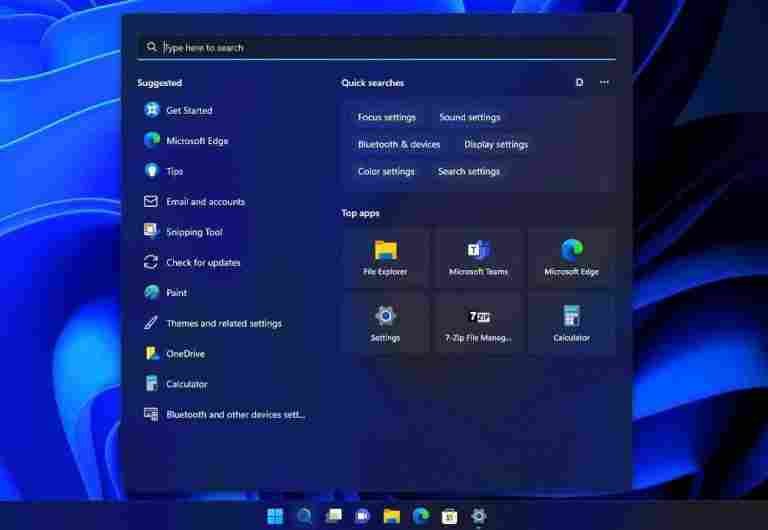Open the Email and accounts envelope icon
Viewport: 768px width, 530px height.
point(151,201)
